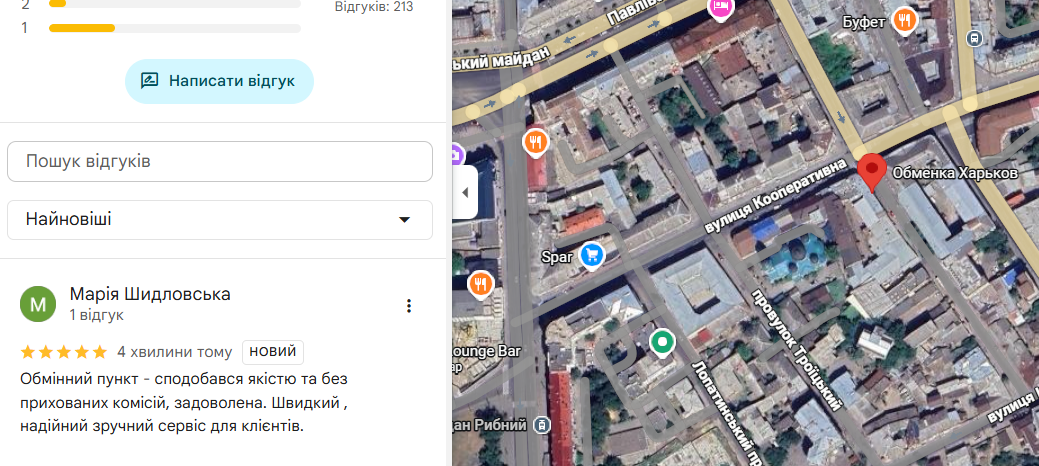The width and height of the screenshot is (1039, 466).
Task: Open the Буфет restaurant marker
Action: tap(904, 20)
